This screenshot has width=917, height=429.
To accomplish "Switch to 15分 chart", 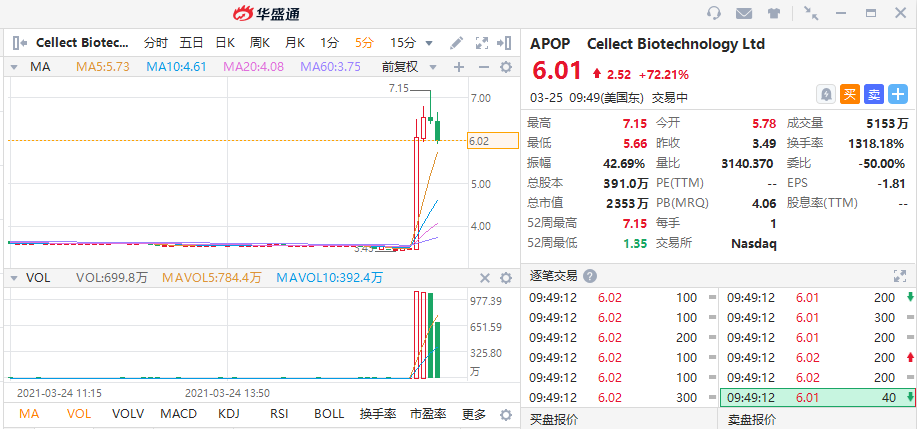I will pos(403,43).
